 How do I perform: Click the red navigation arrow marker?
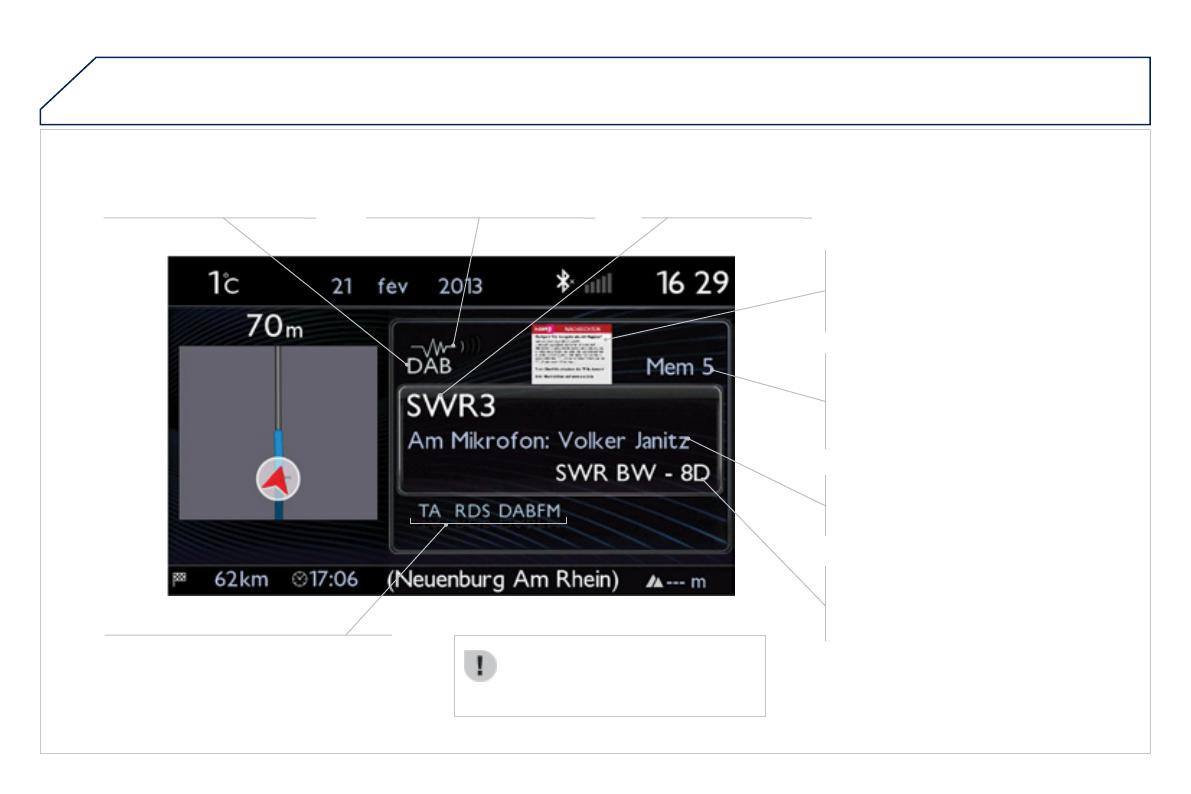coord(277,480)
